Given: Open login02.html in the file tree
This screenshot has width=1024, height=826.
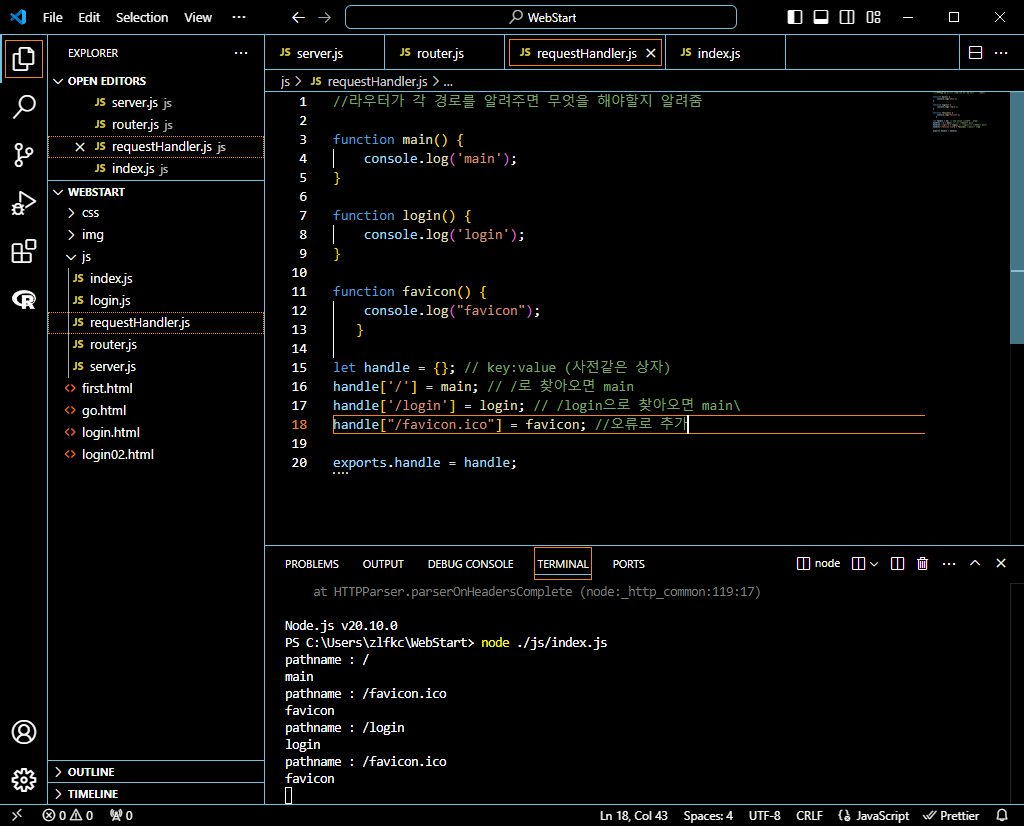Looking at the screenshot, I should point(156,454).
